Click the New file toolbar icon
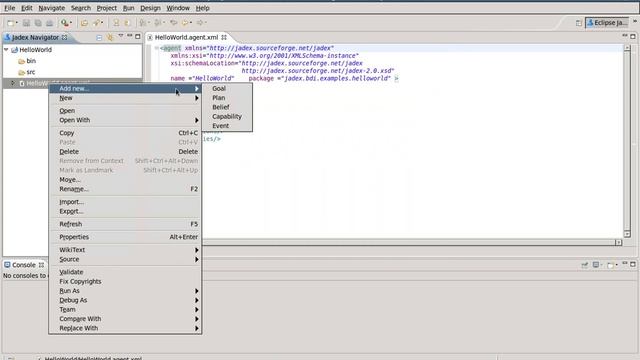Viewport: 640px width, 360px height. tap(11, 23)
